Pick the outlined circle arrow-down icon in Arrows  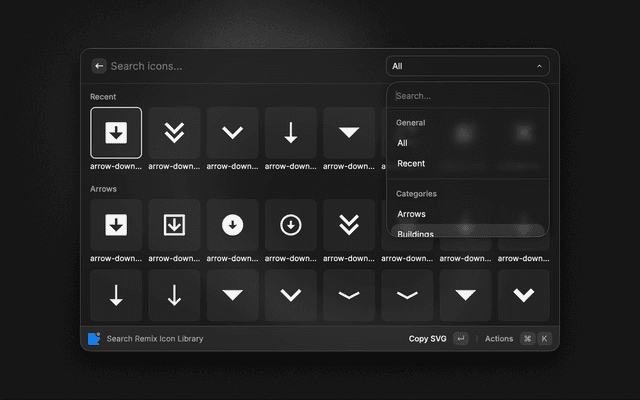(291, 225)
